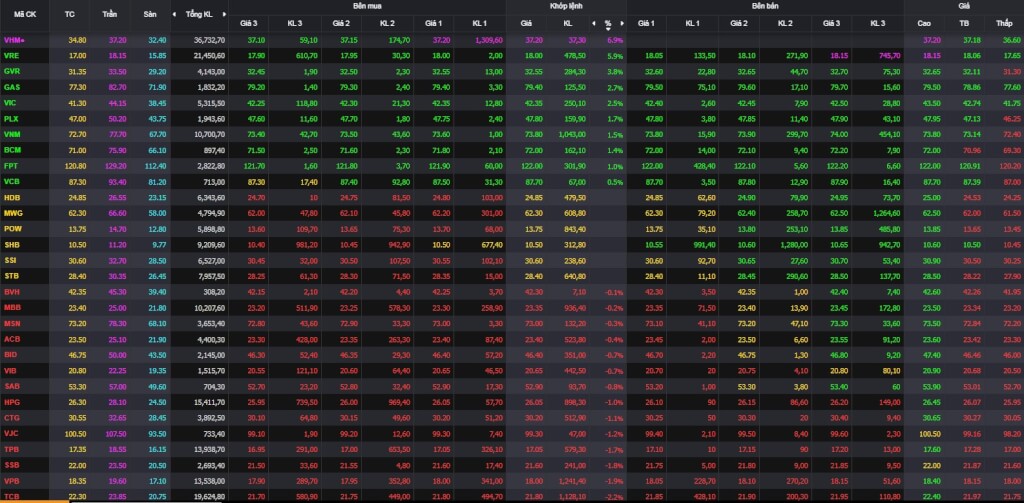Click the Tổng KL column header
1024x503 pixels.
click(199, 14)
